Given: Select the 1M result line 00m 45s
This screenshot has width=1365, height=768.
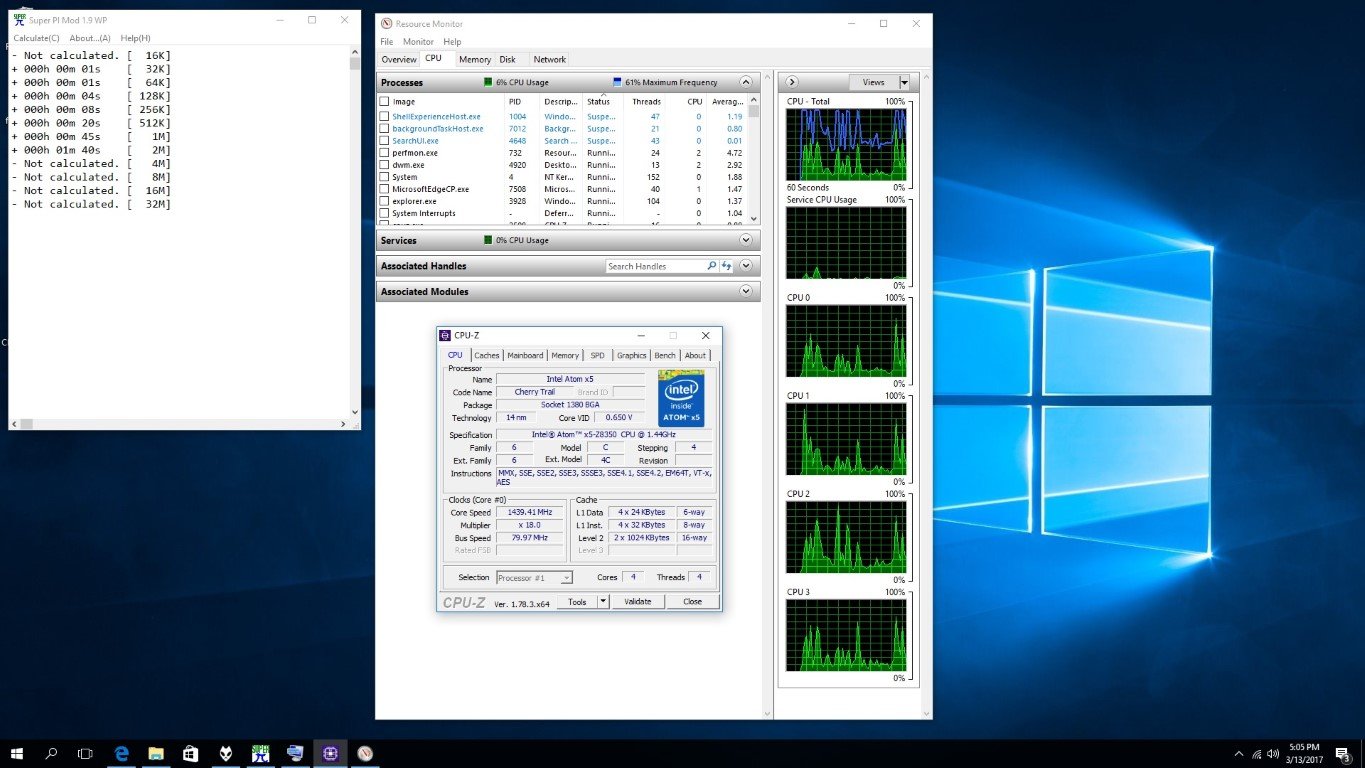Looking at the screenshot, I should pyautogui.click(x=91, y=136).
